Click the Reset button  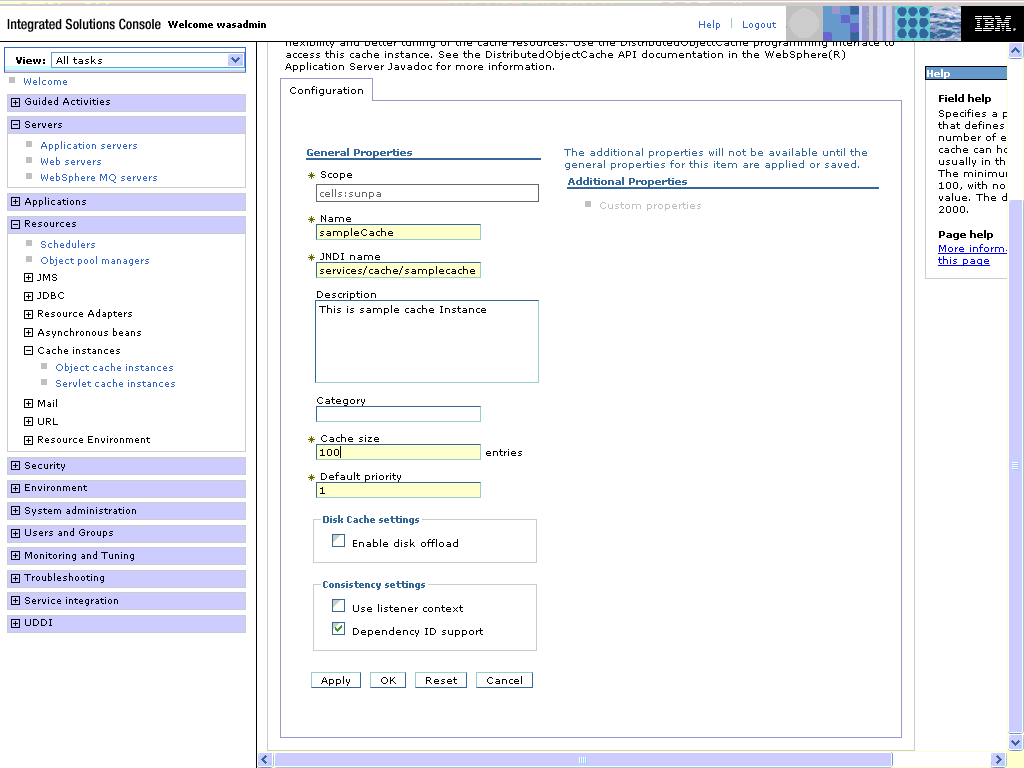[x=441, y=680]
